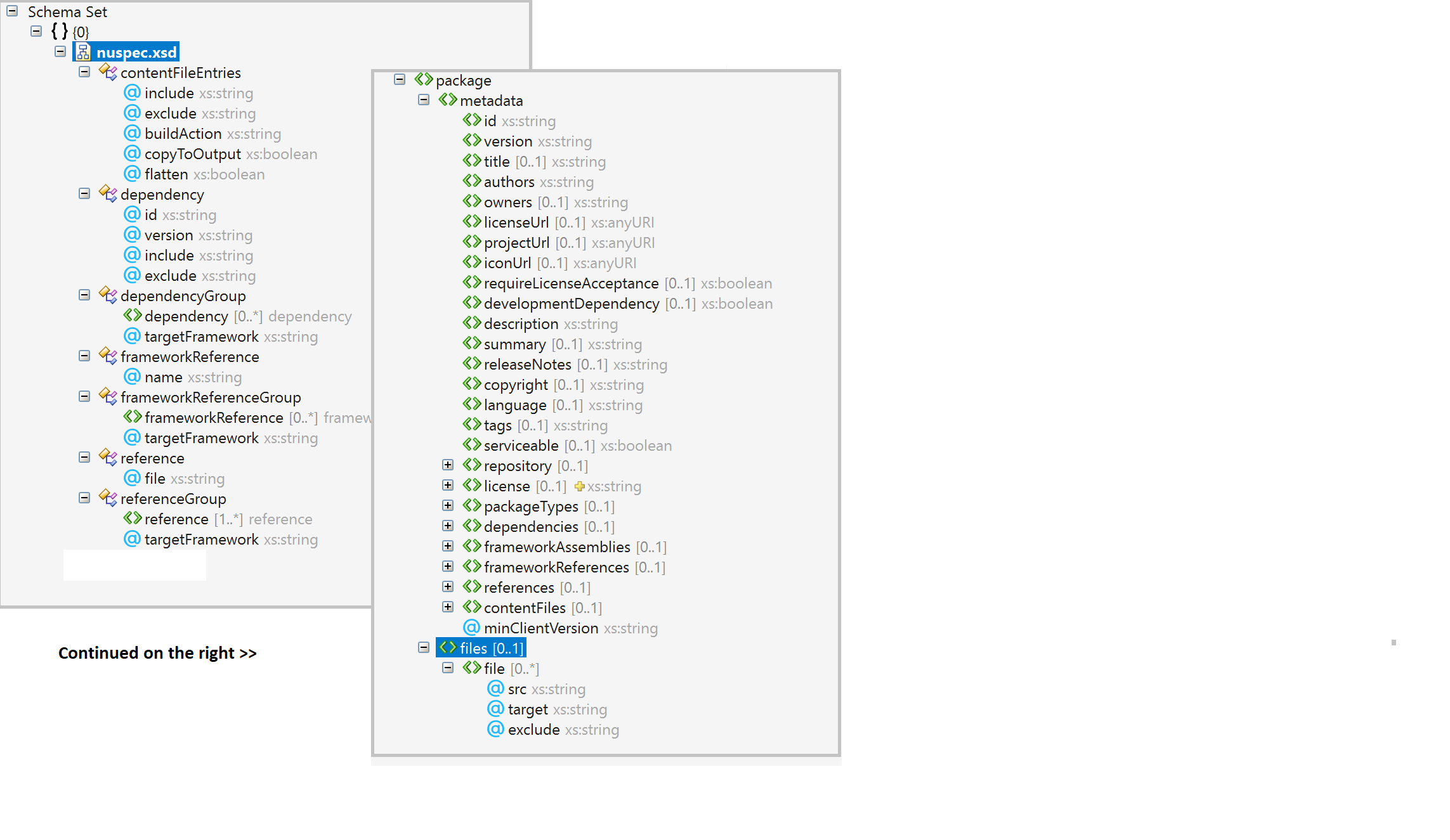
Task: Click the dependencyGroup complex type icon
Action: click(x=108, y=295)
